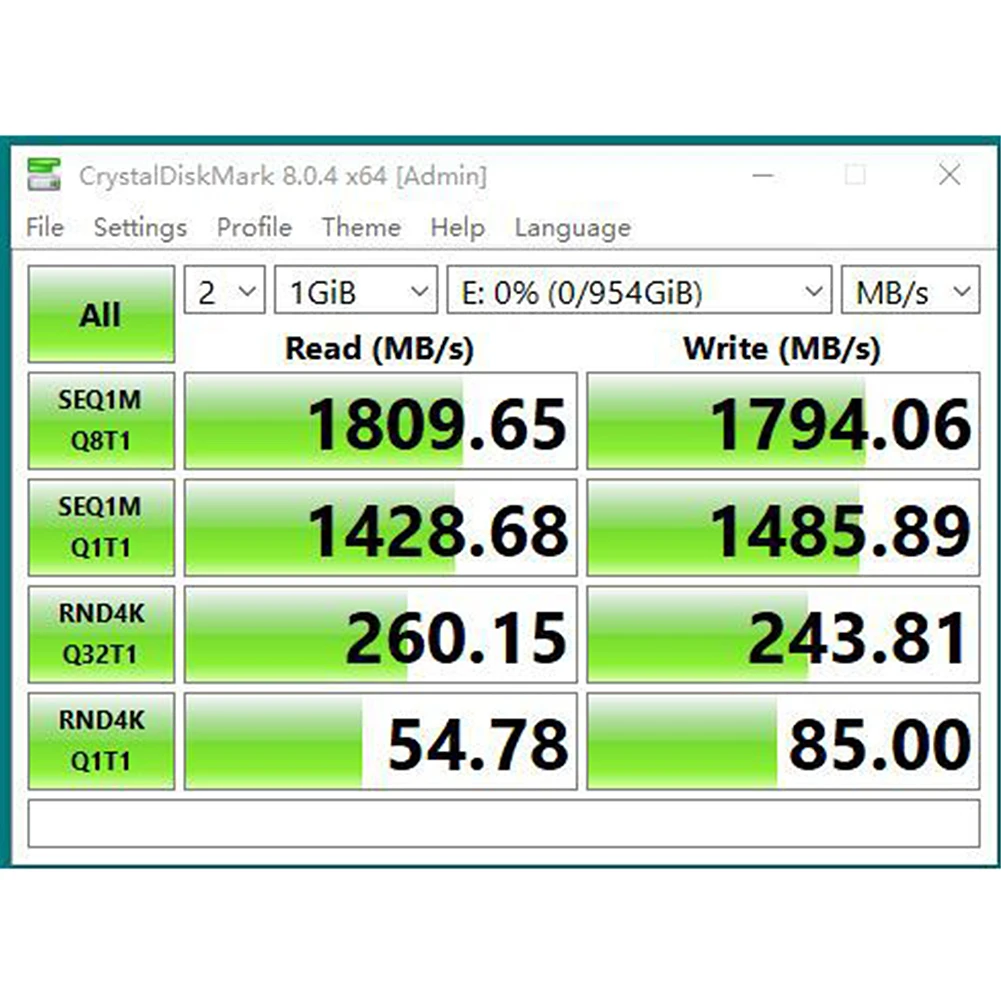The width and height of the screenshot is (1001, 1001).
Task: Click the 1794.06 SEQ1M Q8T1 write result
Action: click(x=783, y=421)
